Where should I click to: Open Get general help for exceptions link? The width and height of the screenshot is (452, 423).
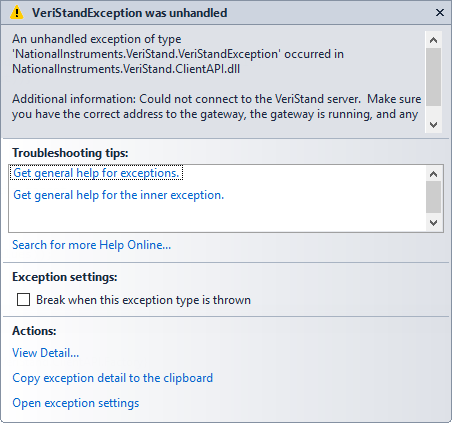pos(96,173)
